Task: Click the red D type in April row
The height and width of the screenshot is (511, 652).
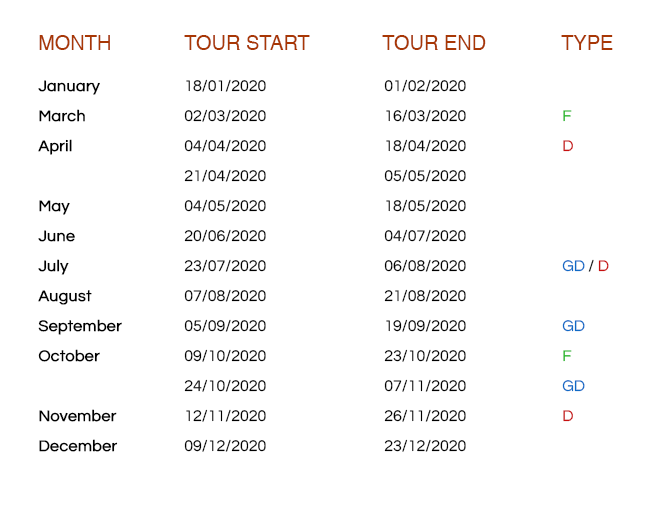Action: point(568,146)
